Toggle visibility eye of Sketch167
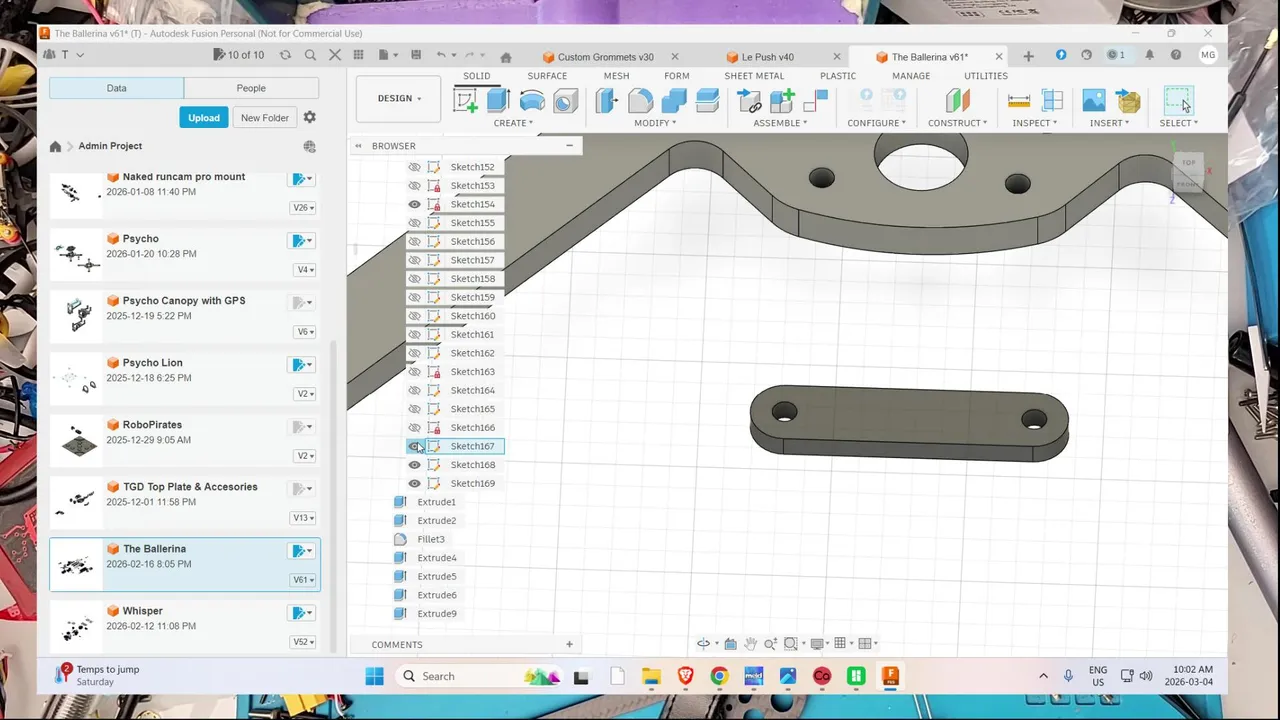Screen dimensions: 1280x720 (x=414, y=446)
